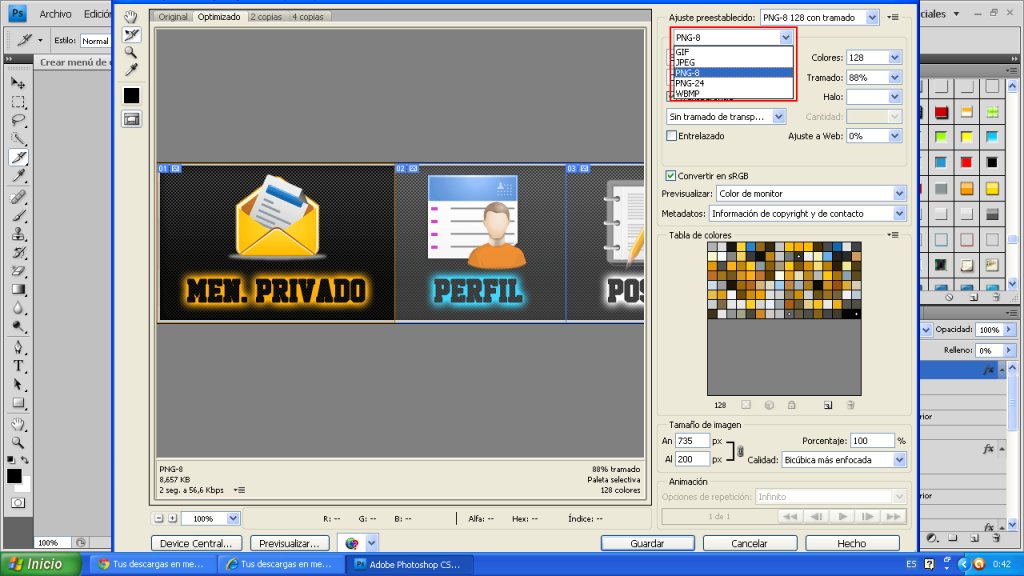This screenshot has height=576, width=1024.
Task: Select the MEN. PRIVADO slice in preview
Action: (x=276, y=243)
